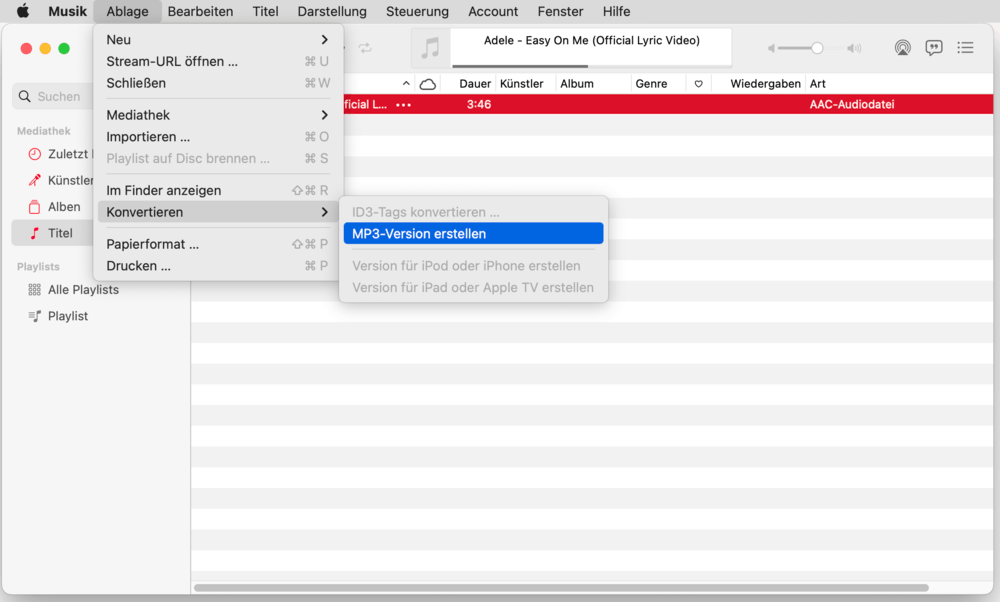Viewport: 1000px width, 602px height.
Task: Click the iCloud status column header
Action: click(x=427, y=84)
